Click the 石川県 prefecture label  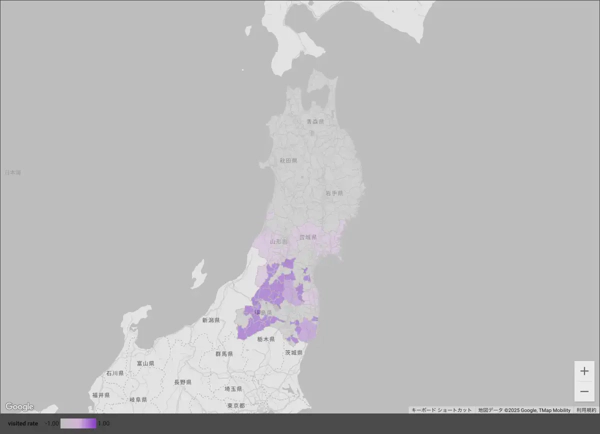115,373
